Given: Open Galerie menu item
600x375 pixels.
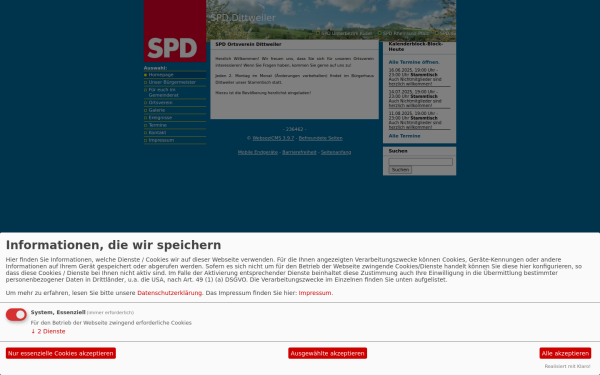Looking at the screenshot, I should click(157, 110).
